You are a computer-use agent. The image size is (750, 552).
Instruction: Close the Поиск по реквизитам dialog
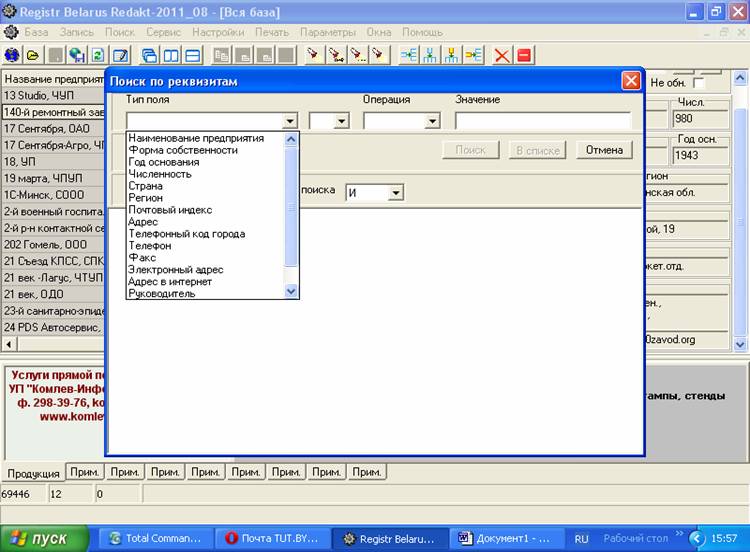pyautogui.click(x=631, y=81)
